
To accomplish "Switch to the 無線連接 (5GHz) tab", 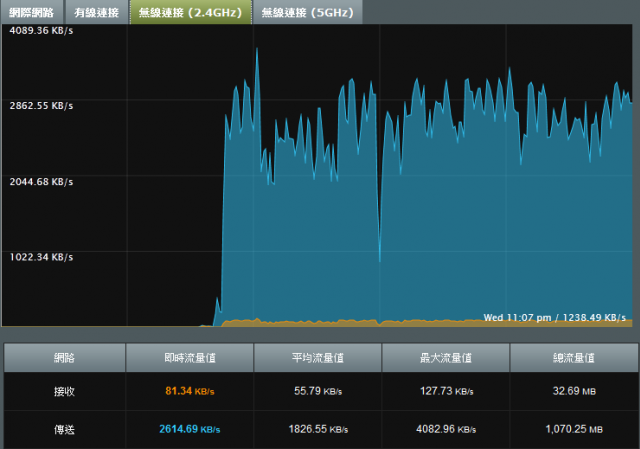I will point(307,12).
